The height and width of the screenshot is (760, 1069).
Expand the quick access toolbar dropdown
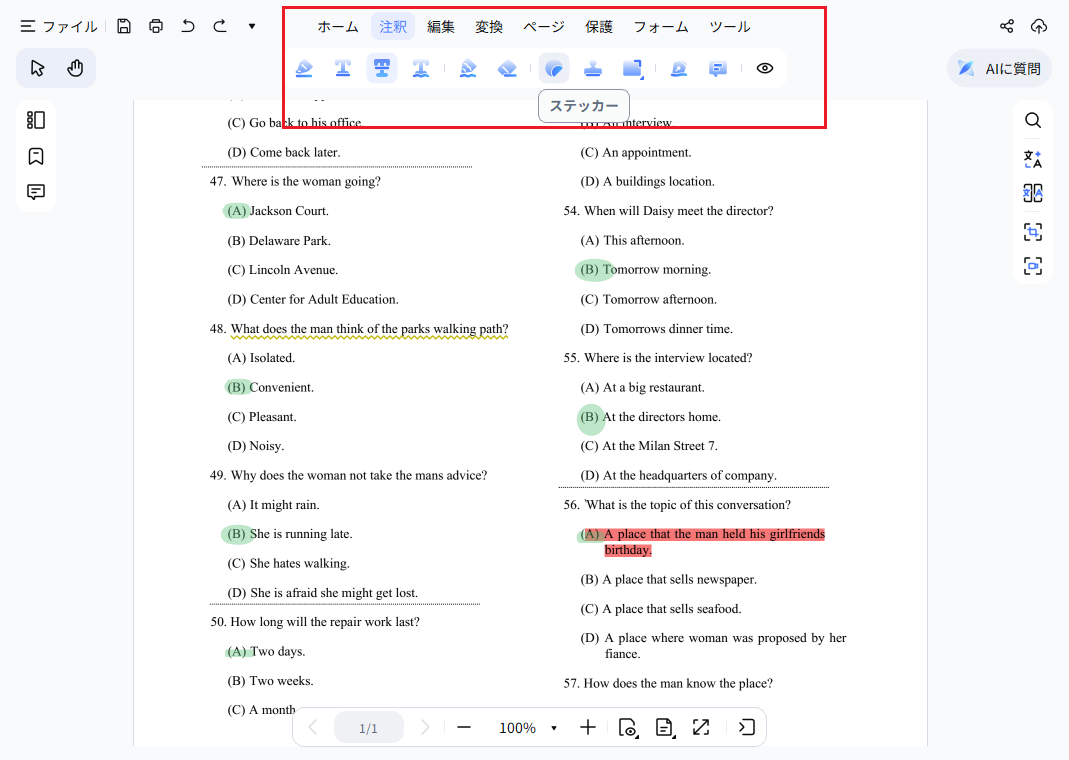click(x=252, y=27)
